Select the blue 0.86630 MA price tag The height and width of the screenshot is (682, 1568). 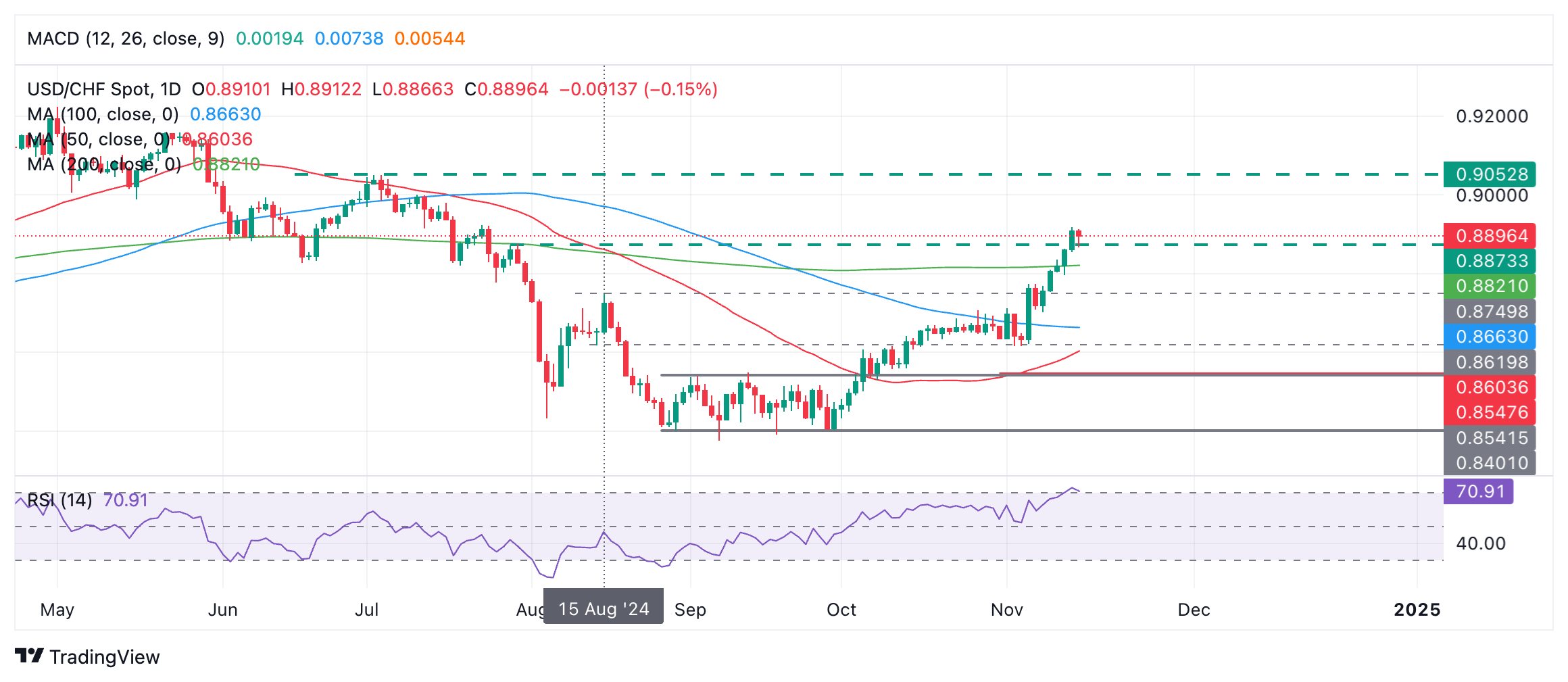[1490, 337]
